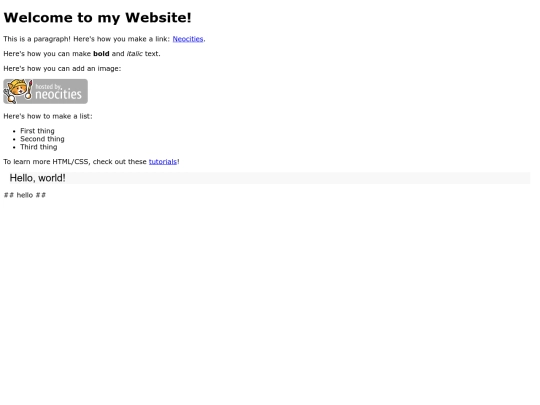540x405 pixels.
Task: Click the bullet before First thing
Action: click(x=14, y=131)
